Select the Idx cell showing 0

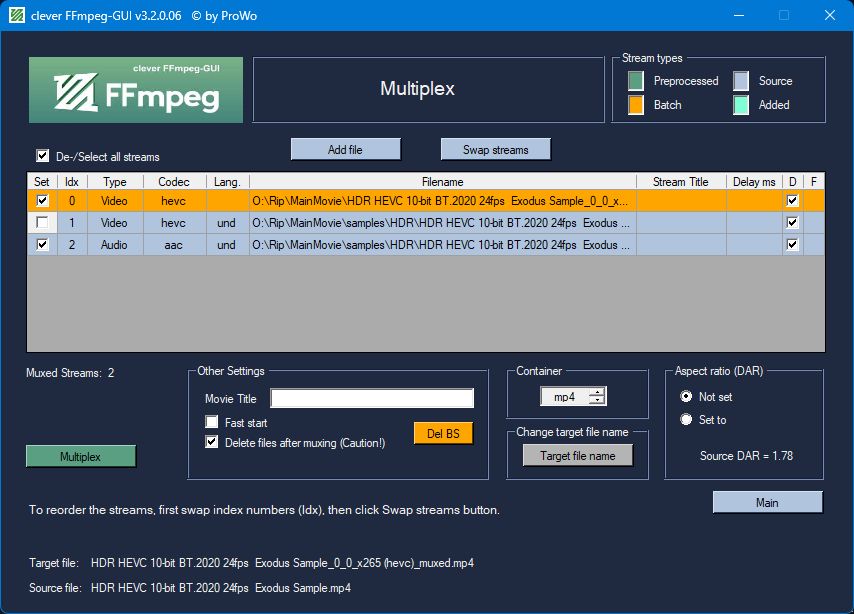click(x=72, y=200)
